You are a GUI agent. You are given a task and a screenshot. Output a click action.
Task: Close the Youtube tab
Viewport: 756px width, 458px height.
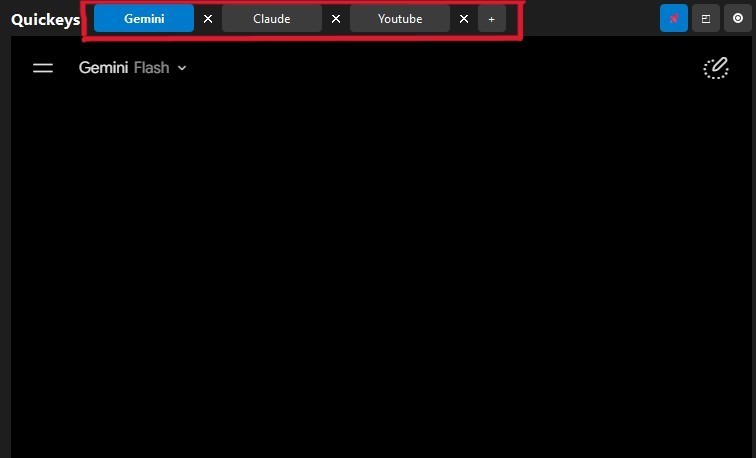coord(464,19)
